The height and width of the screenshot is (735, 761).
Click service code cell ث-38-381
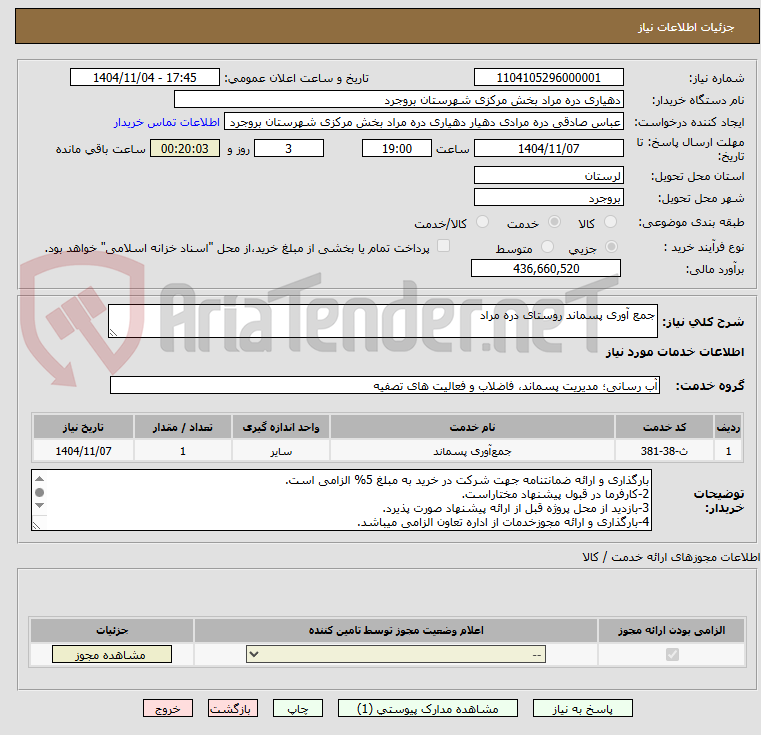pos(664,451)
